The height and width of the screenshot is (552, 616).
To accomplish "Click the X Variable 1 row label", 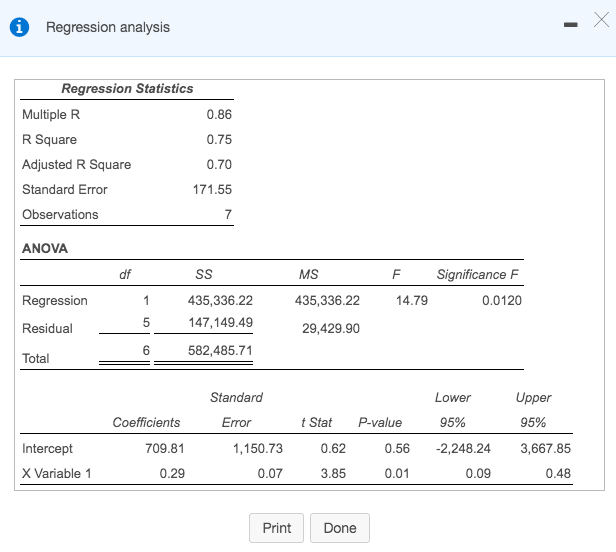I will coord(57,473).
